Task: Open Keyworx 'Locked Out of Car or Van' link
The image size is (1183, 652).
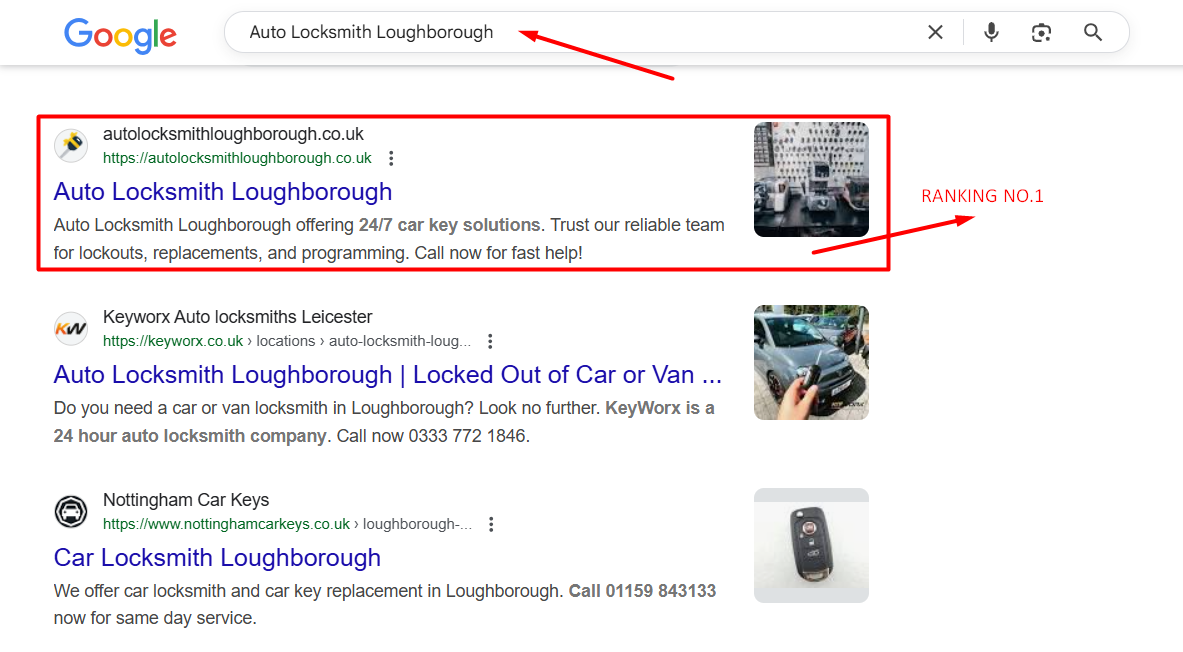Action: pos(387,374)
